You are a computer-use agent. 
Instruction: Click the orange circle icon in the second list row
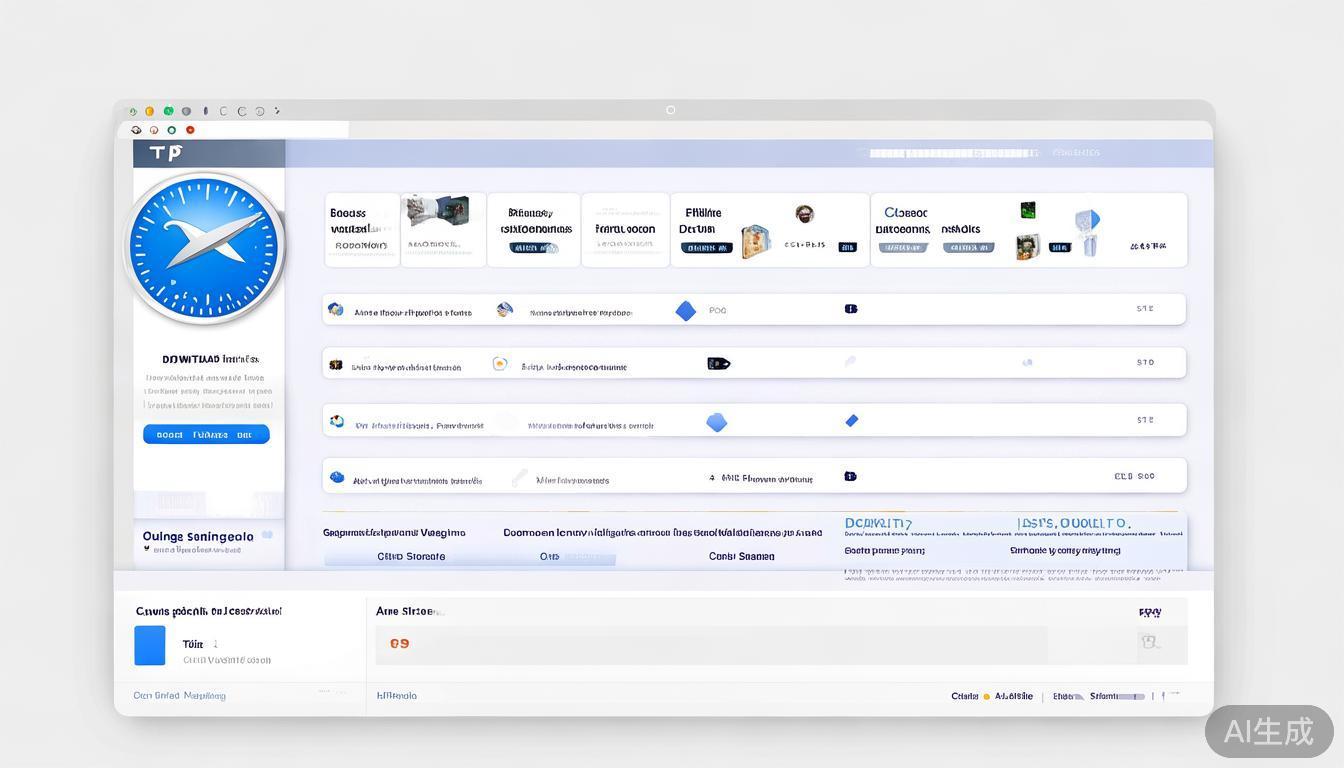pyautogui.click(x=500, y=364)
